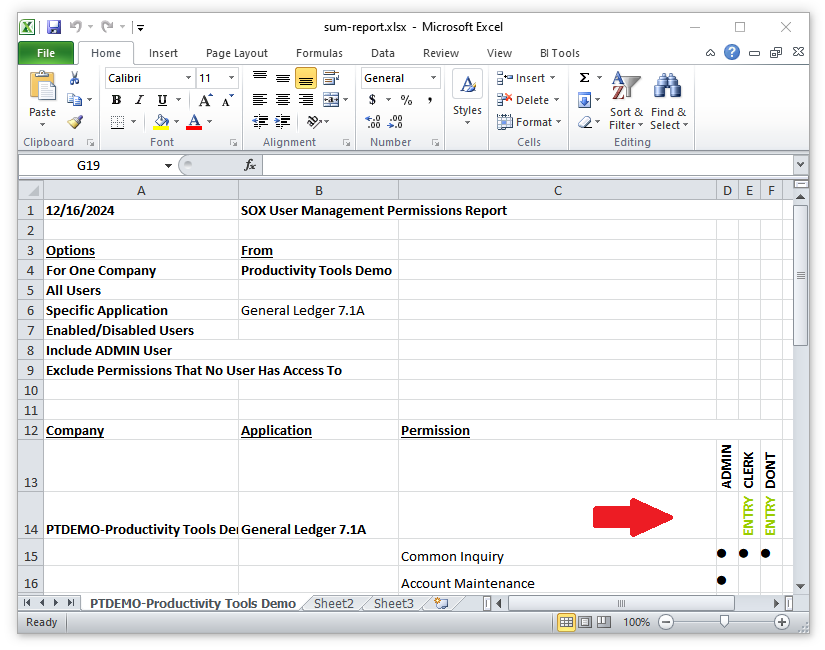Click the Save icon in quick access toolbar
Image resolution: width=825 pixels, height=650 pixels.
(54, 27)
